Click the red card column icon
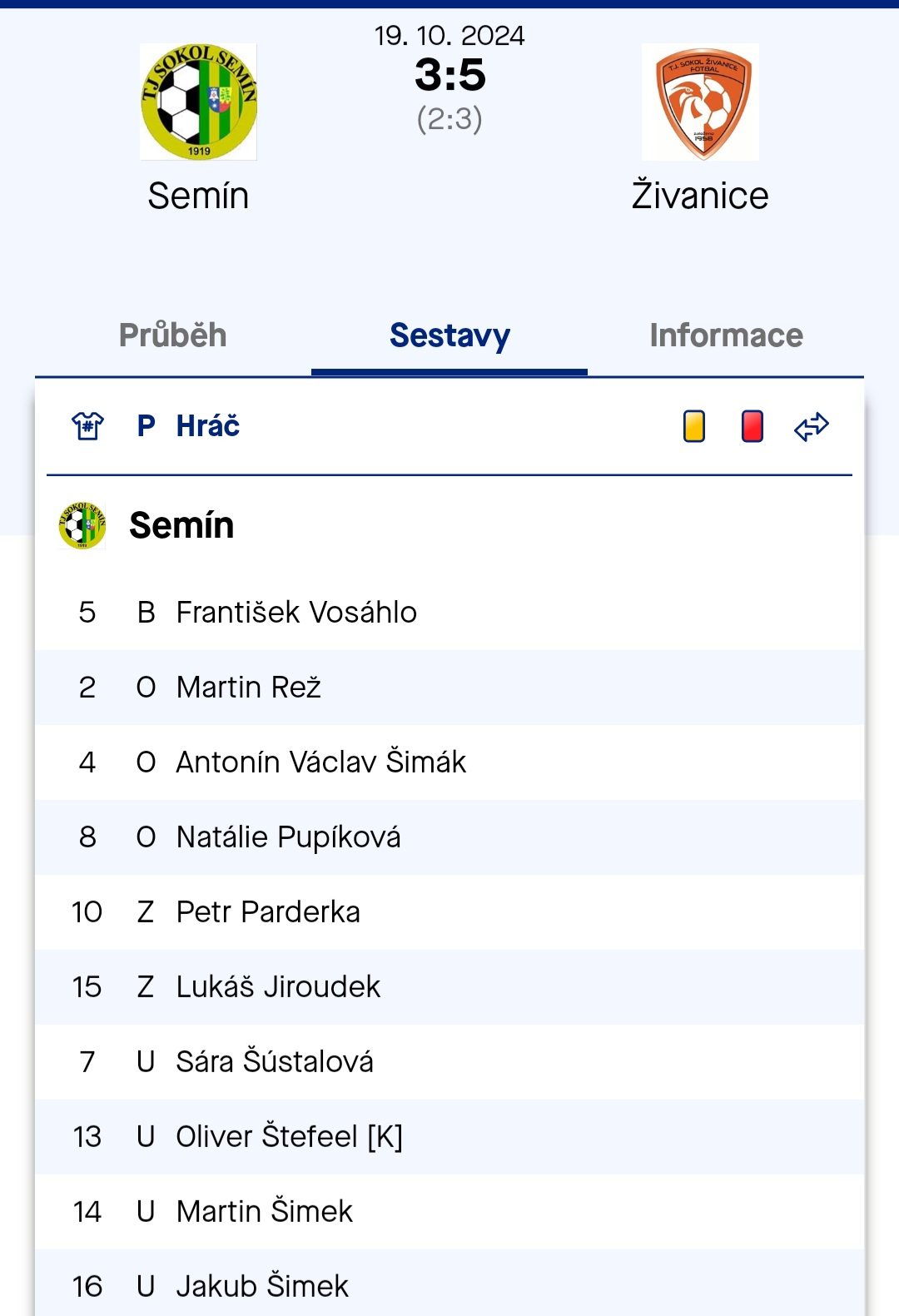The image size is (899, 1316). coord(752,426)
